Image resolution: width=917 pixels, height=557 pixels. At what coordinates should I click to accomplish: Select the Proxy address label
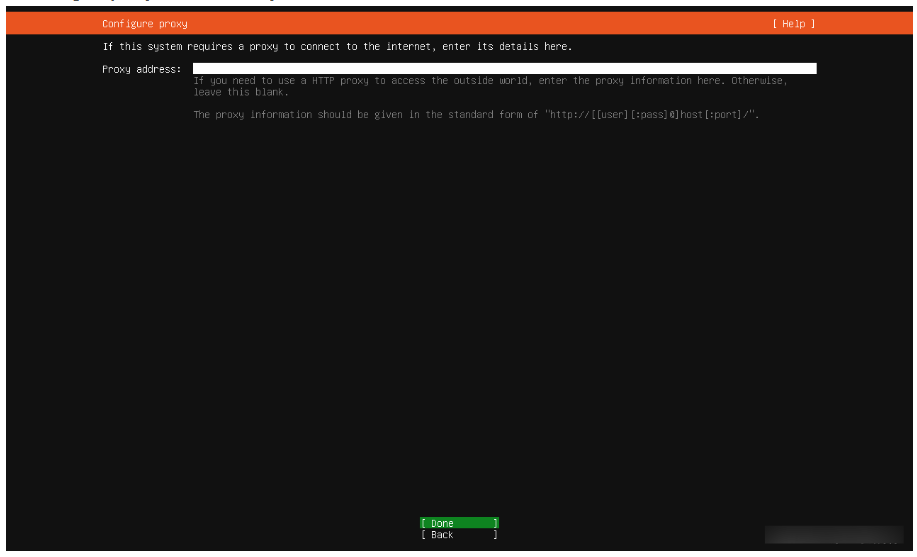[141, 69]
